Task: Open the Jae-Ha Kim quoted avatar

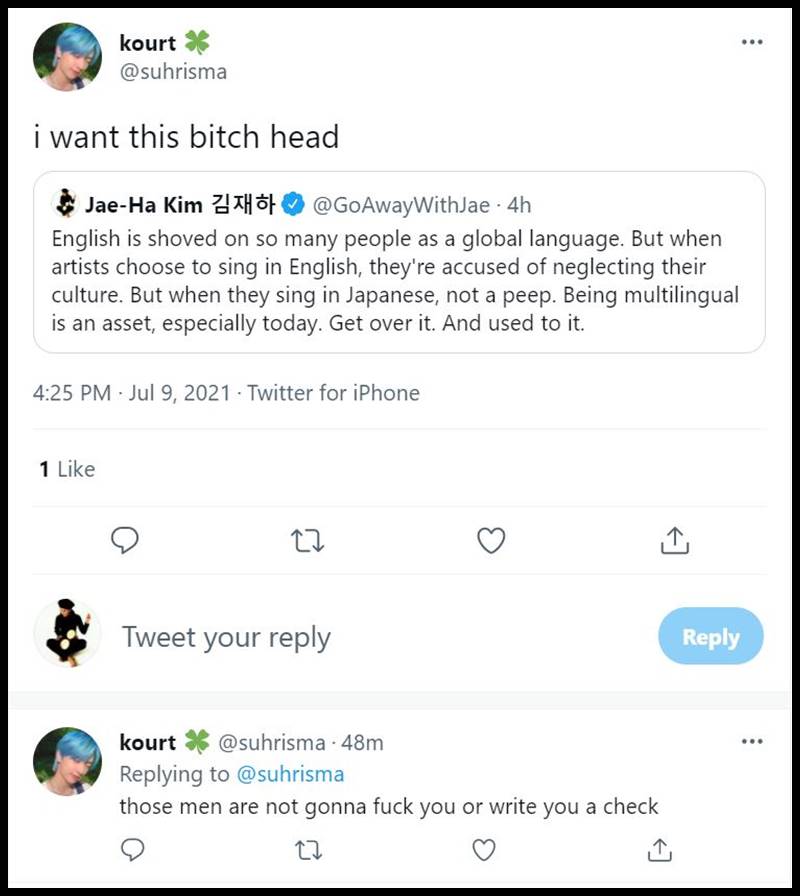Action: pos(65,204)
